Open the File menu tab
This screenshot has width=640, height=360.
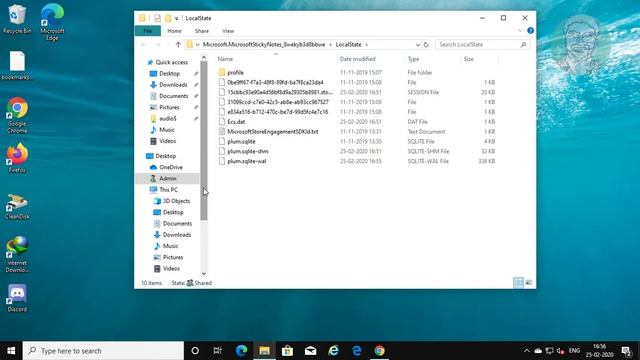[x=148, y=31]
